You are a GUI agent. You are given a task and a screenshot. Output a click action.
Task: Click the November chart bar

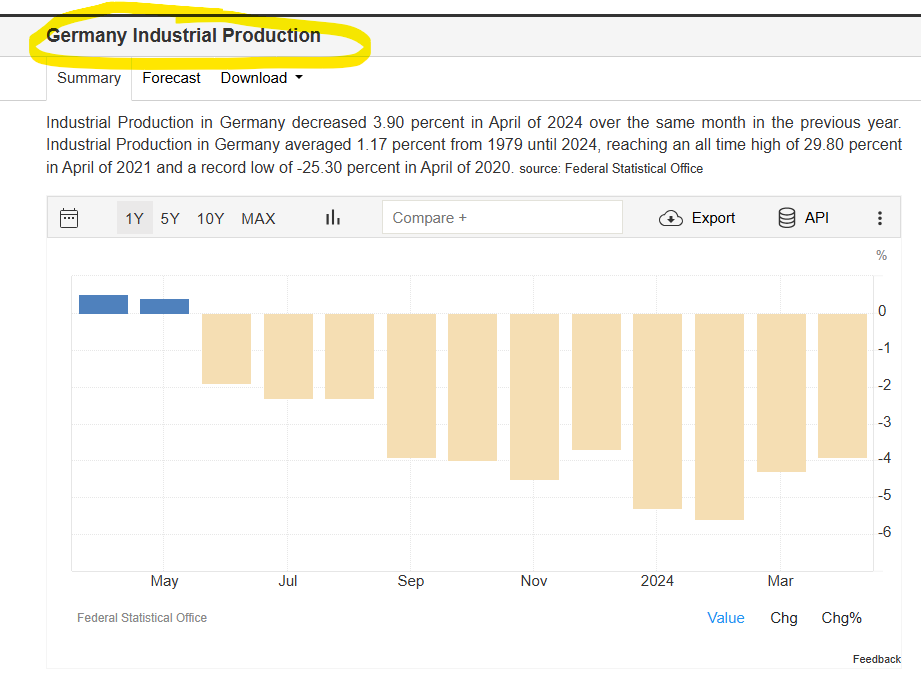click(x=534, y=397)
